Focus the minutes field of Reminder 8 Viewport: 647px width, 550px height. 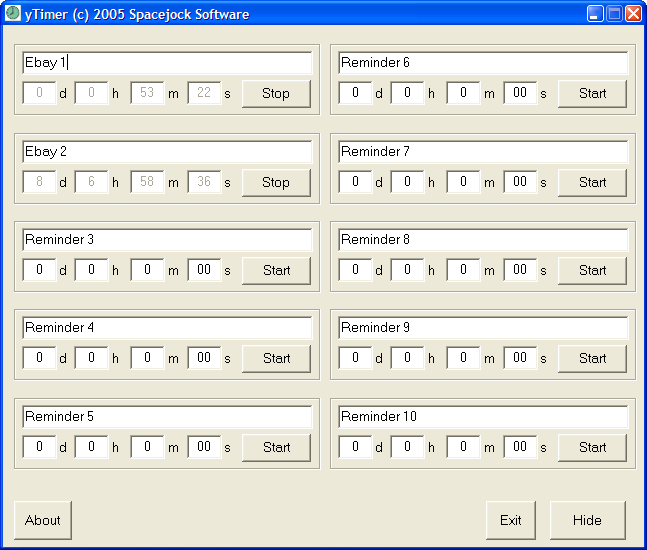click(463, 270)
